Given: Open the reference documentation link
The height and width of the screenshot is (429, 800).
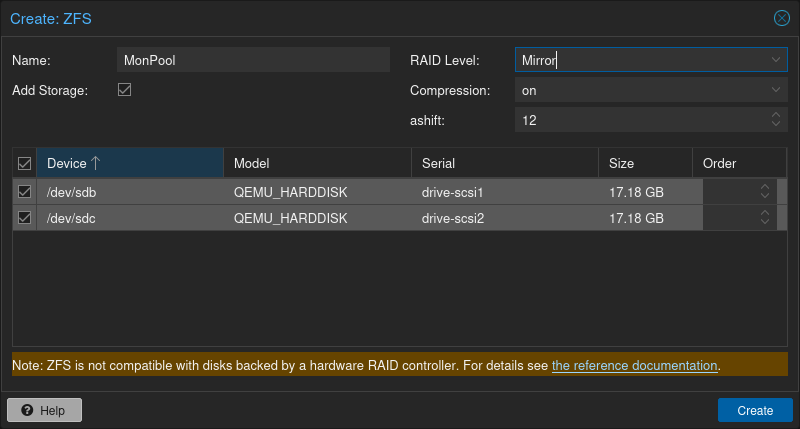Looking at the screenshot, I should [x=635, y=366].
